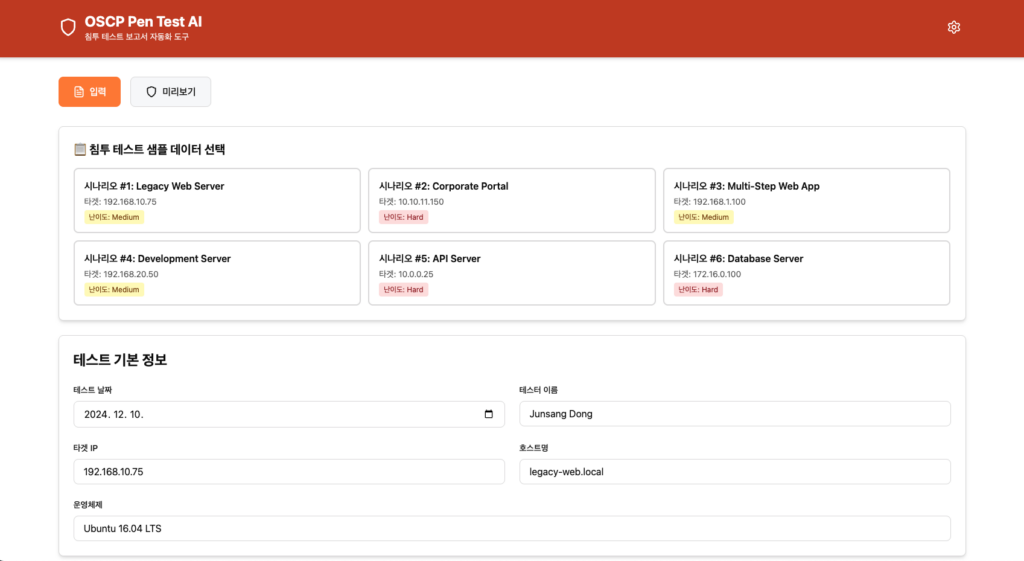Click the Hard badge on Database Server

tap(698, 290)
